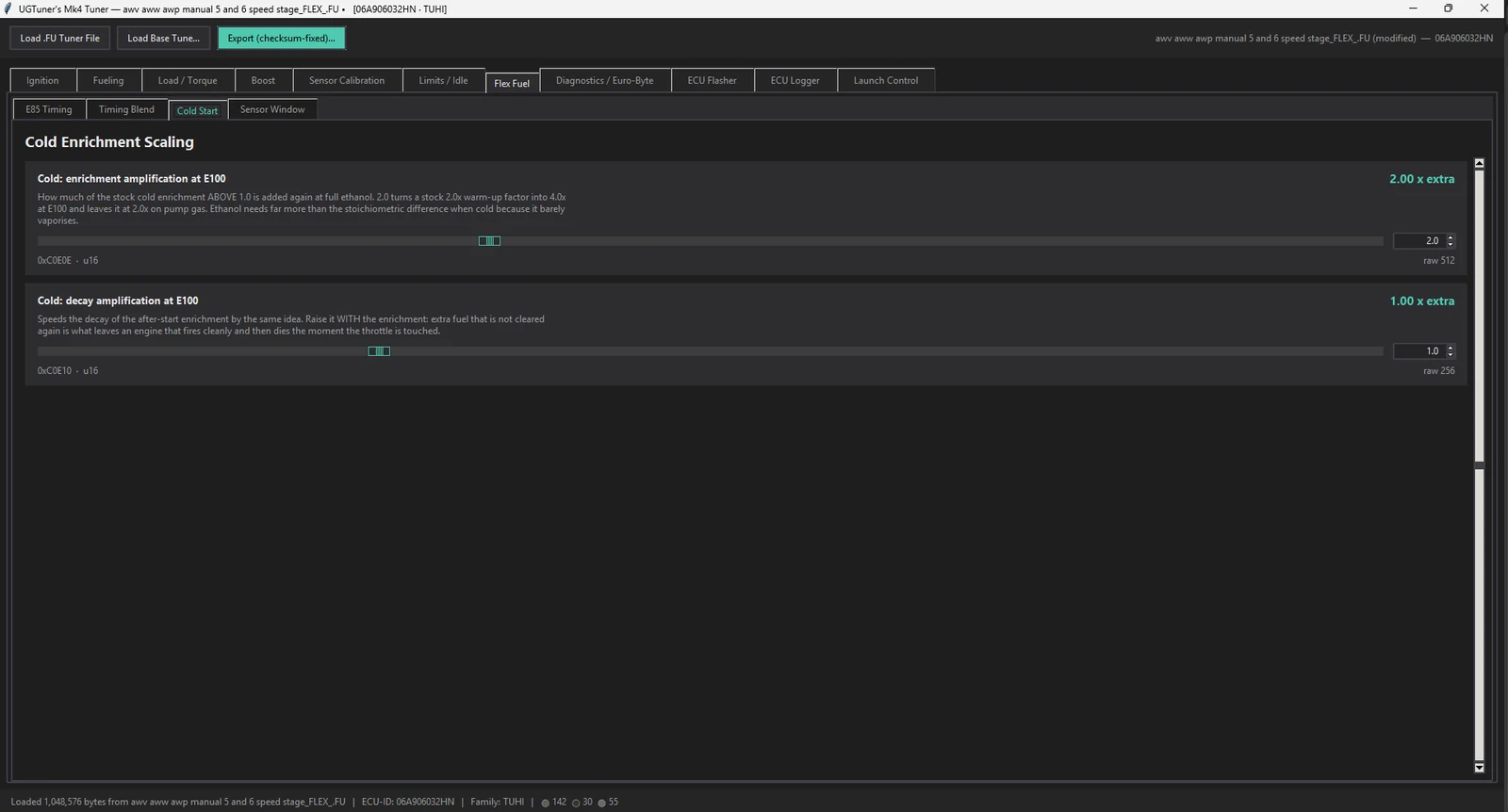The image size is (1508, 812).
Task: Increase decay amplification with up arrow
Action: click(1451, 348)
